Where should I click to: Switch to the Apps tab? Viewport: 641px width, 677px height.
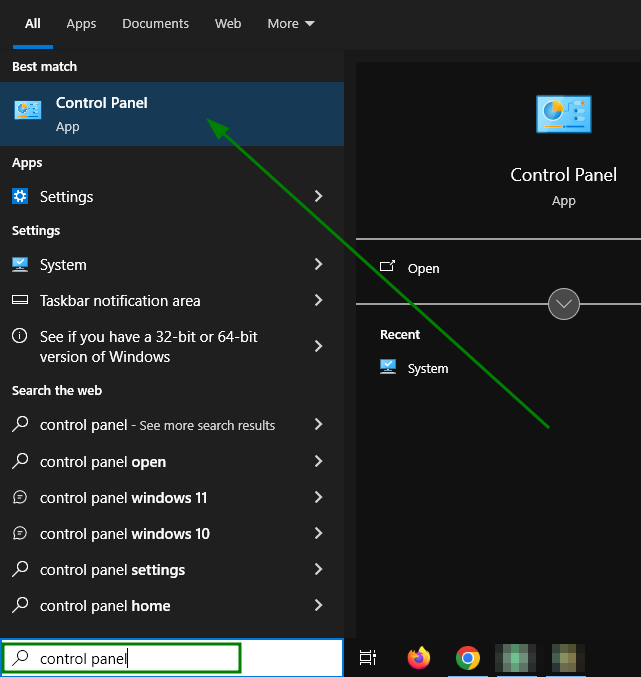coord(81,24)
